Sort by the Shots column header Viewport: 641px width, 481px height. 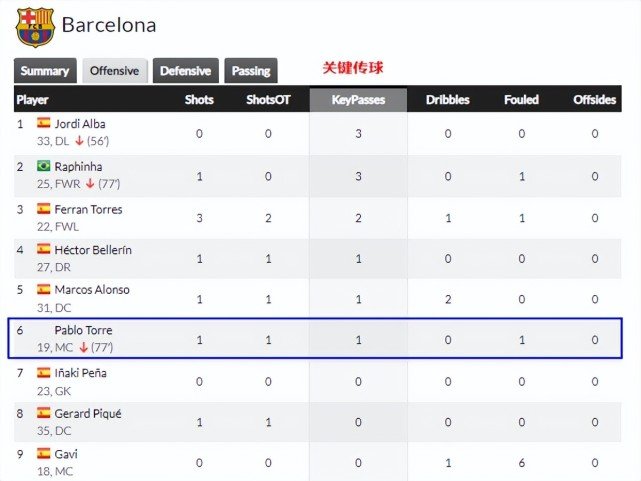(199, 100)
